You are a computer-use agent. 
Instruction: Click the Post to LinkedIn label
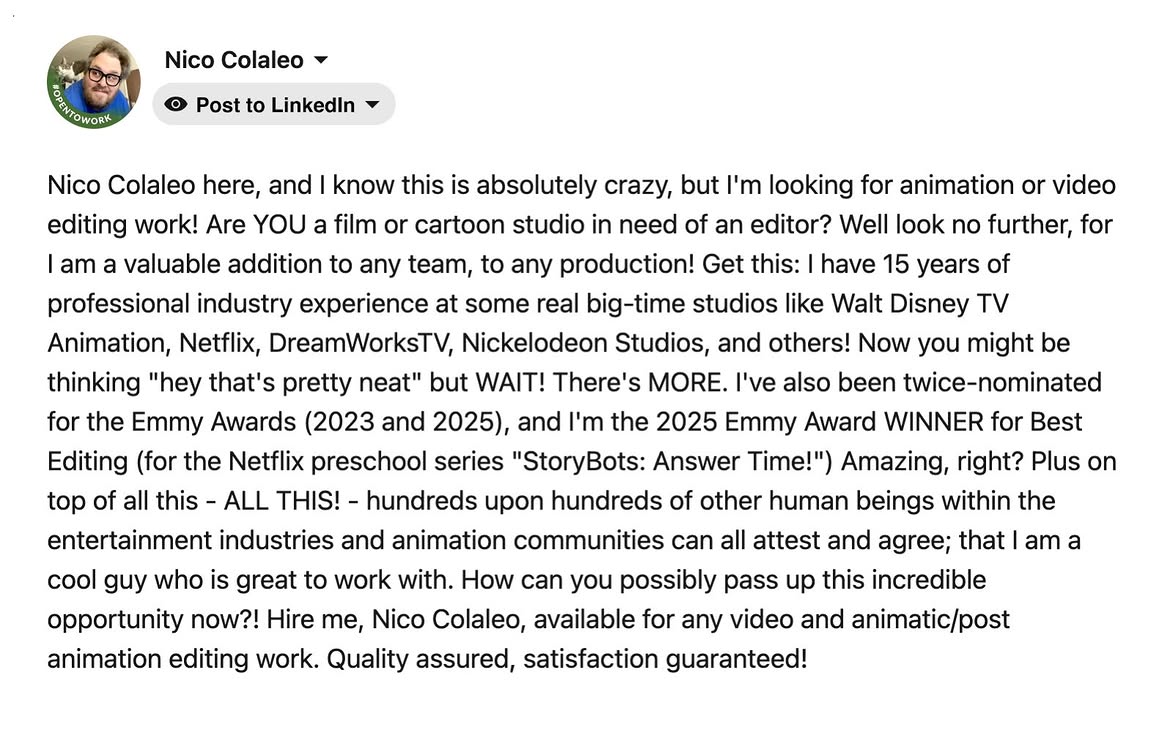[275, 105]
